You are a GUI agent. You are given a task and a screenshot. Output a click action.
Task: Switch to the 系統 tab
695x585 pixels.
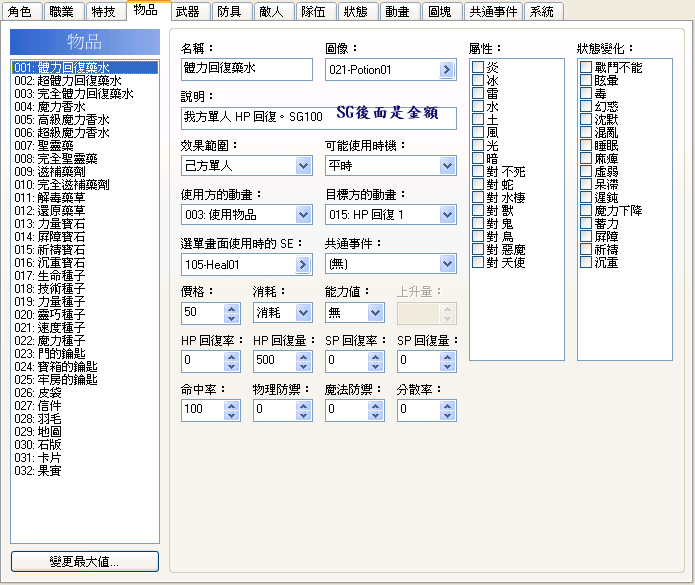pos(543,12)
